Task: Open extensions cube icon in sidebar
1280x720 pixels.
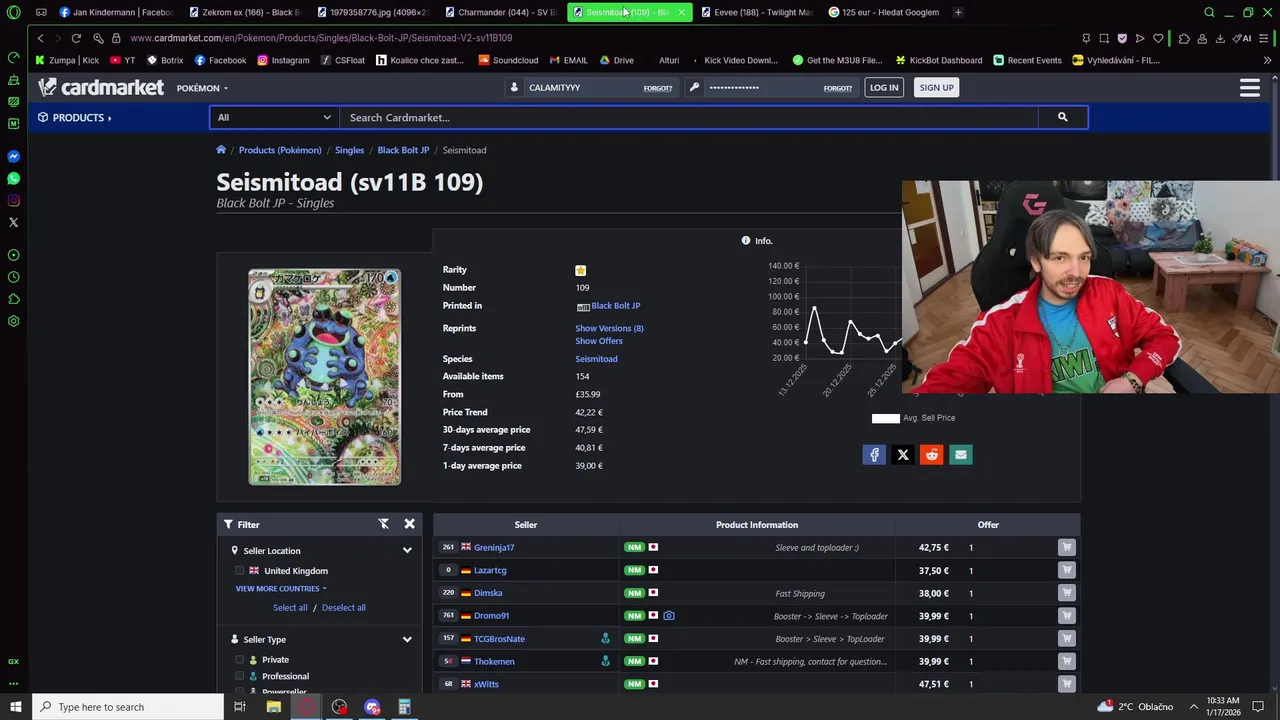Action: (13, 299)
